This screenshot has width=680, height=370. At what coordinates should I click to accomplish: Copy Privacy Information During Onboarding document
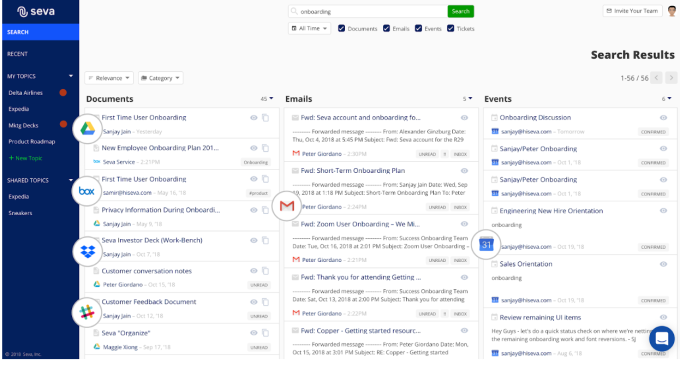point(265,210)
